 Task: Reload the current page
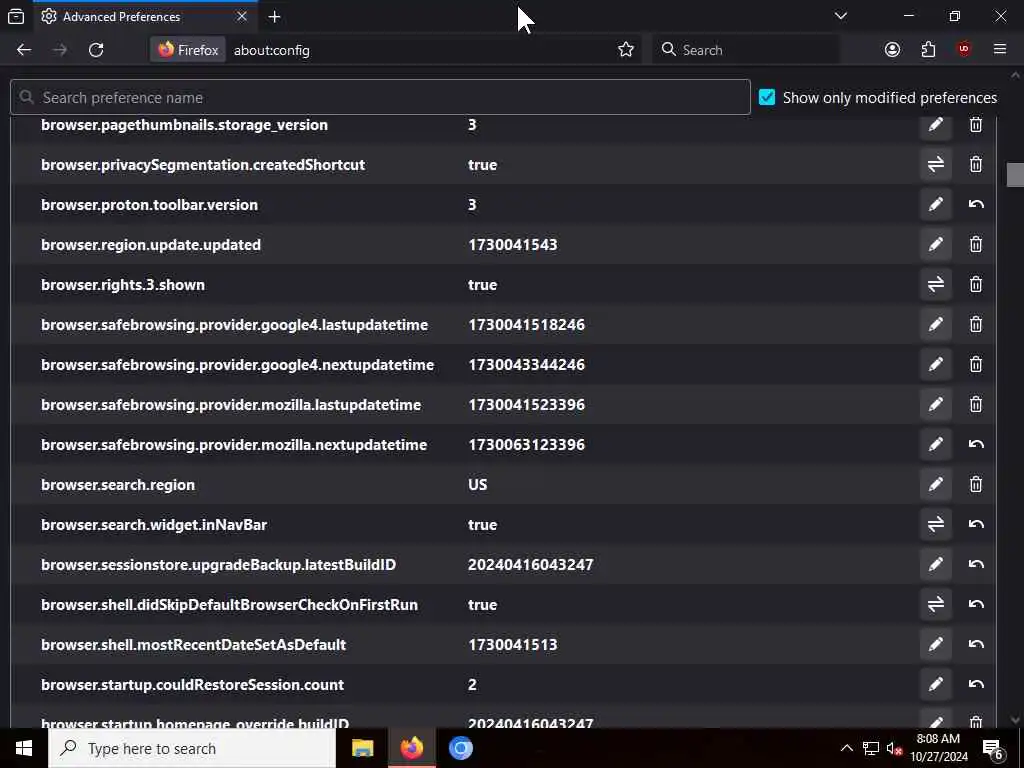point(96,50)
